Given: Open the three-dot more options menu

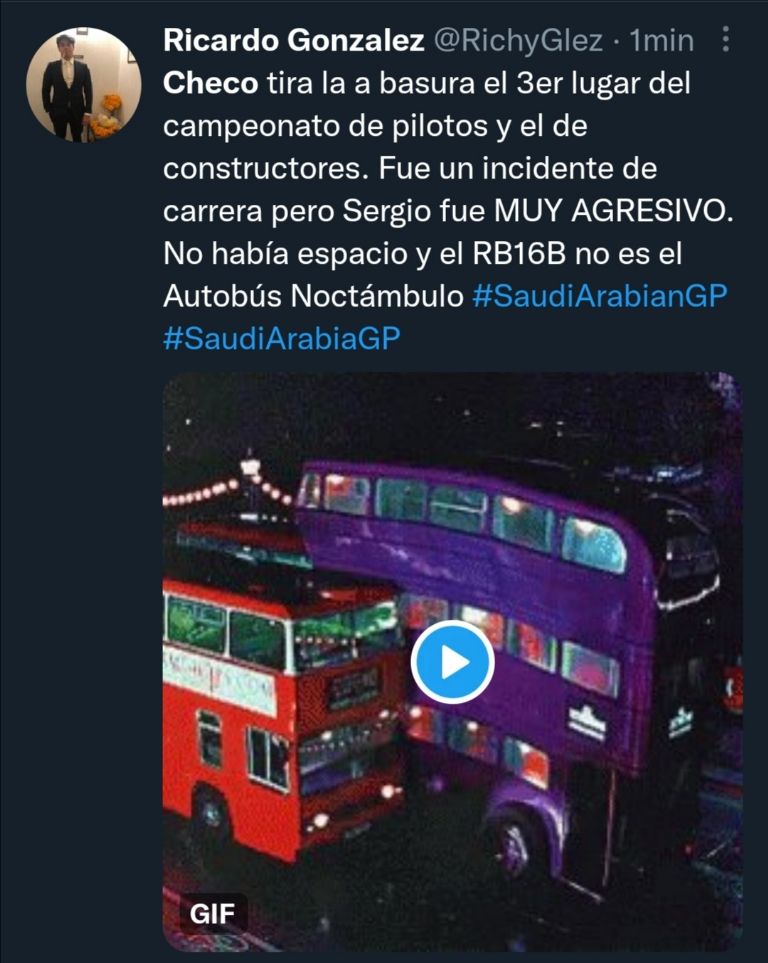Looking at the screenshot, I should point(726,39).
